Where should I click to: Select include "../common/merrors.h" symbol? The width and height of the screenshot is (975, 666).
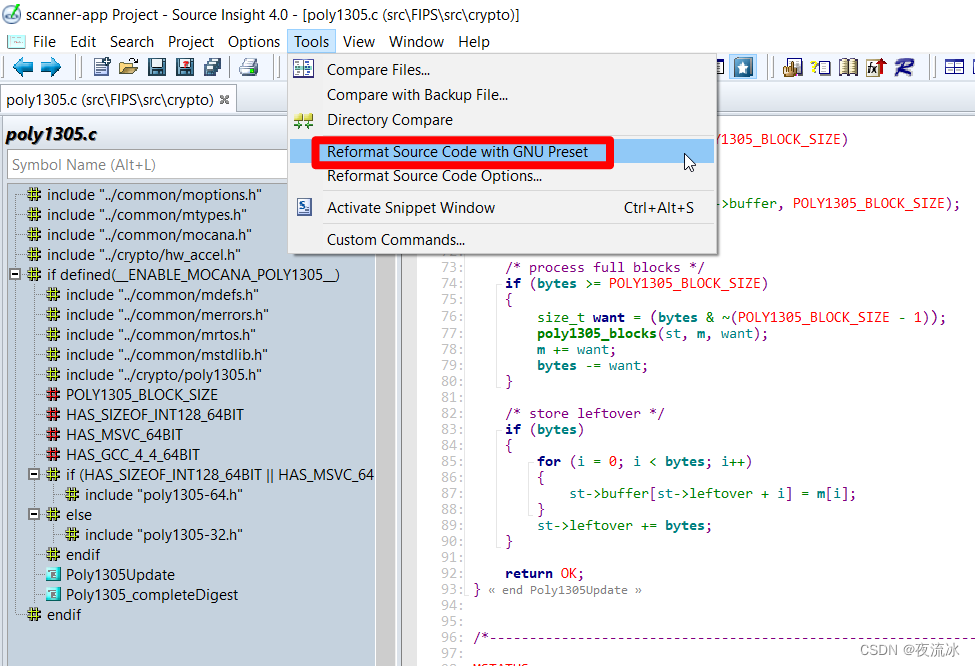pyautogui.click(x=167, y=315)
